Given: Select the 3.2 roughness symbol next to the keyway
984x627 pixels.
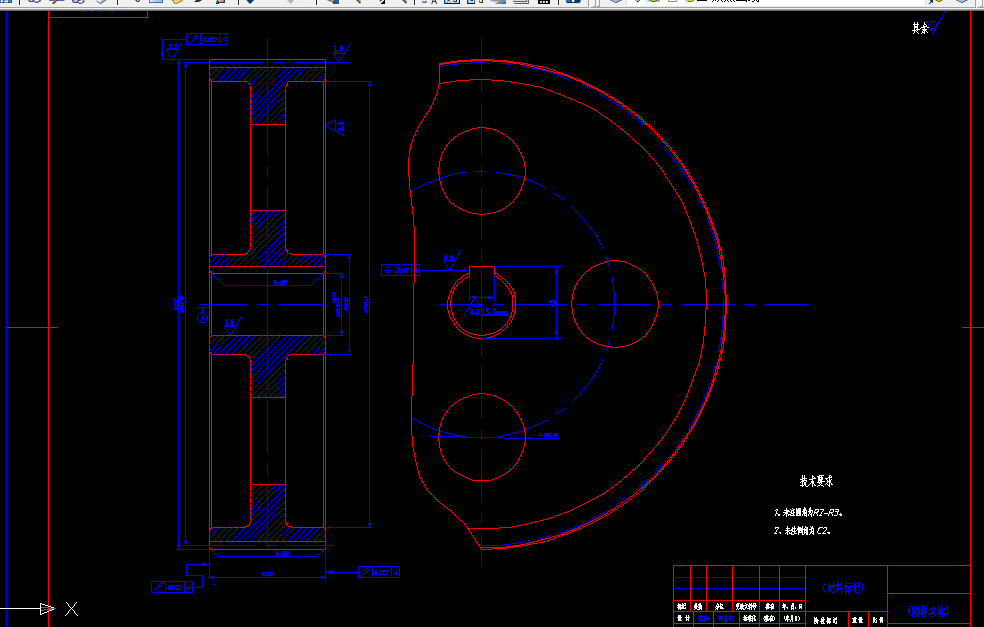Looking at the screenshot, I should click(450, 260).
